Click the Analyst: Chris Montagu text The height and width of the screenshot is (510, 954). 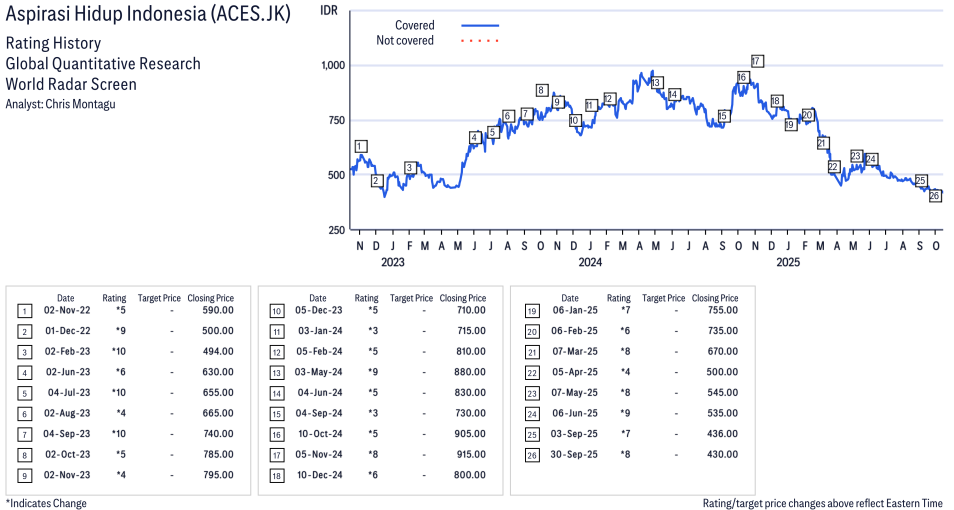[x=60, y=104]
